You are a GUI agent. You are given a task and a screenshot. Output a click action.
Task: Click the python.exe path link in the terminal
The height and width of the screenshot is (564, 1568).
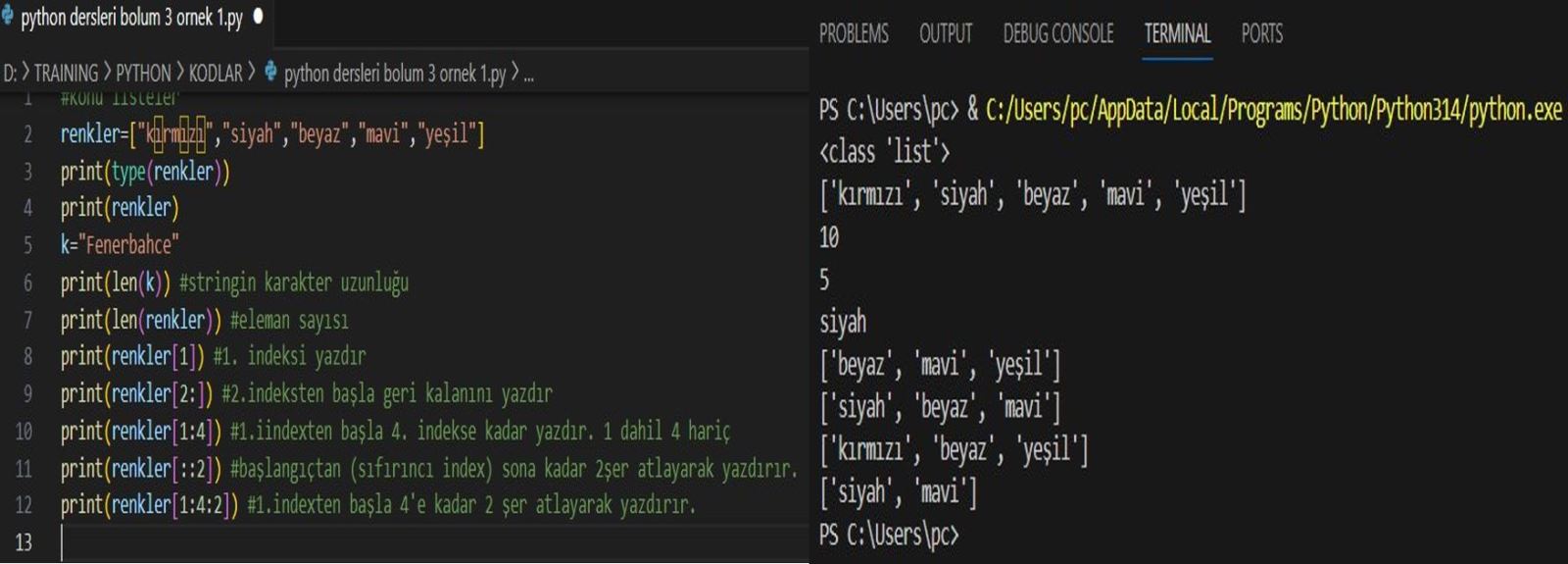(x=1273, y=110)
